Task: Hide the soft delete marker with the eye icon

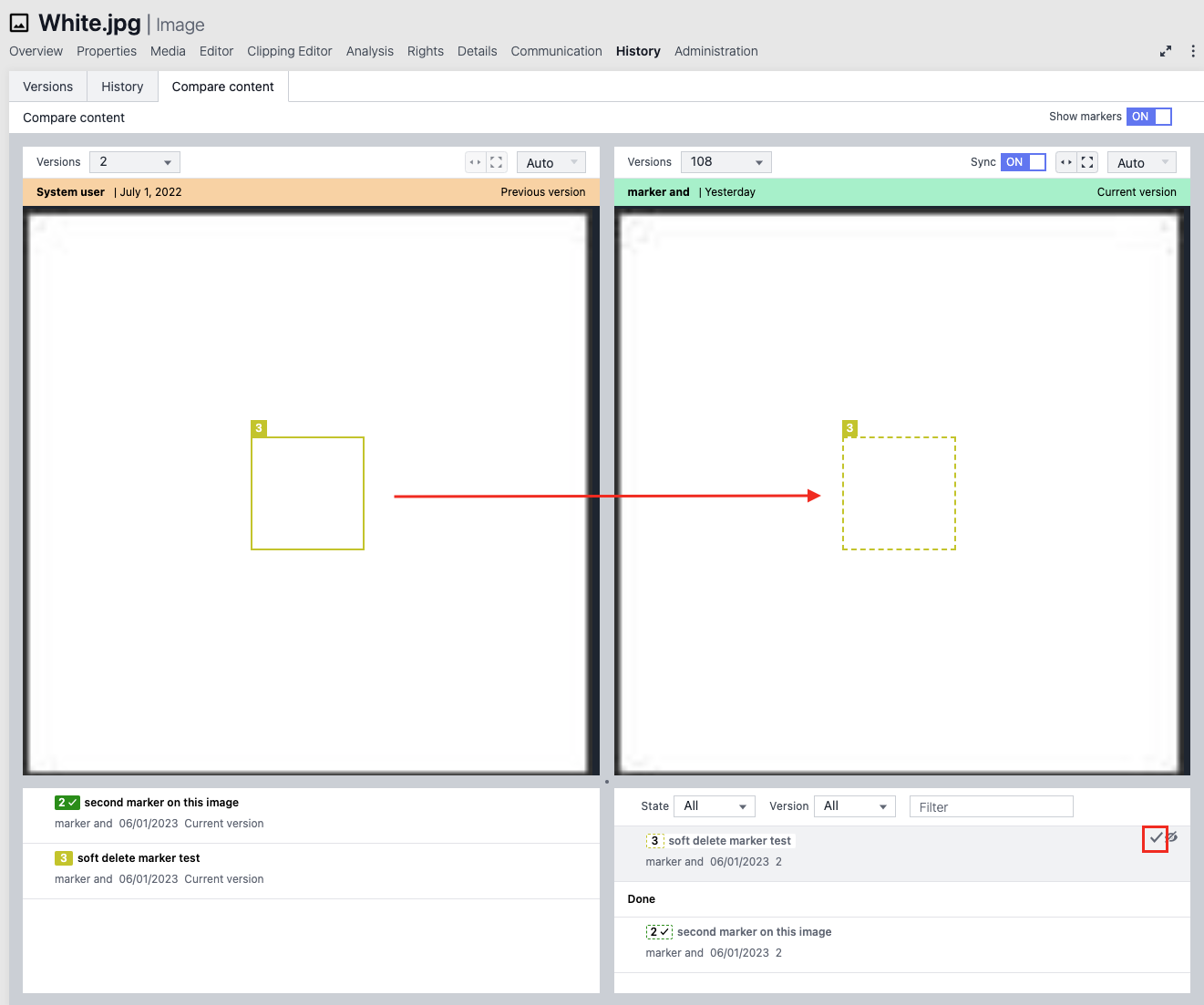Action: (x=1172, y=836)
